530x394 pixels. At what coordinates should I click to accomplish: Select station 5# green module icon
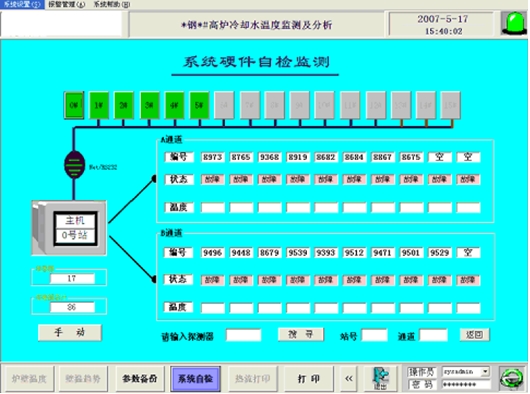pos(199,105)
